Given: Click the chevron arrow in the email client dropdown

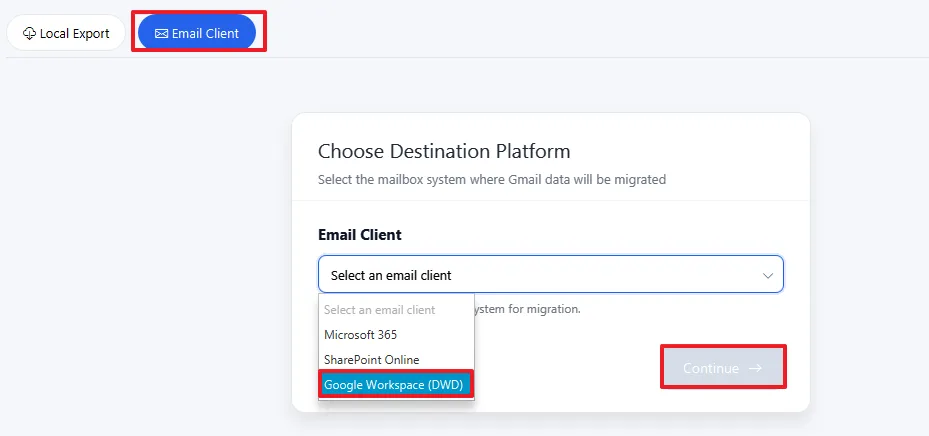Looking at the screenshot, I should point(768,275).
